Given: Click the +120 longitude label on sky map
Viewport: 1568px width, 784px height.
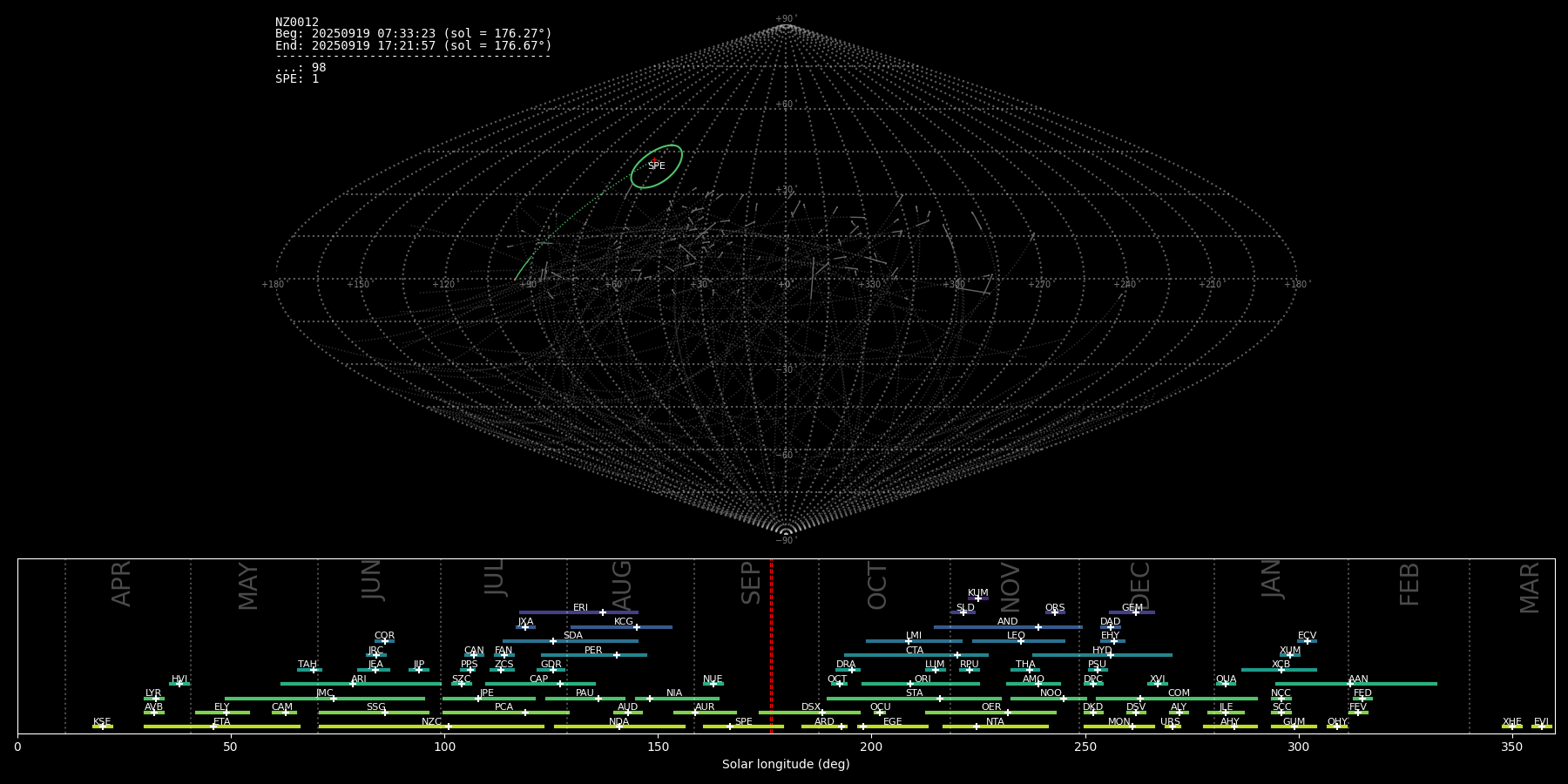Looking at the screenshot, I should click(x=443, y=285).
